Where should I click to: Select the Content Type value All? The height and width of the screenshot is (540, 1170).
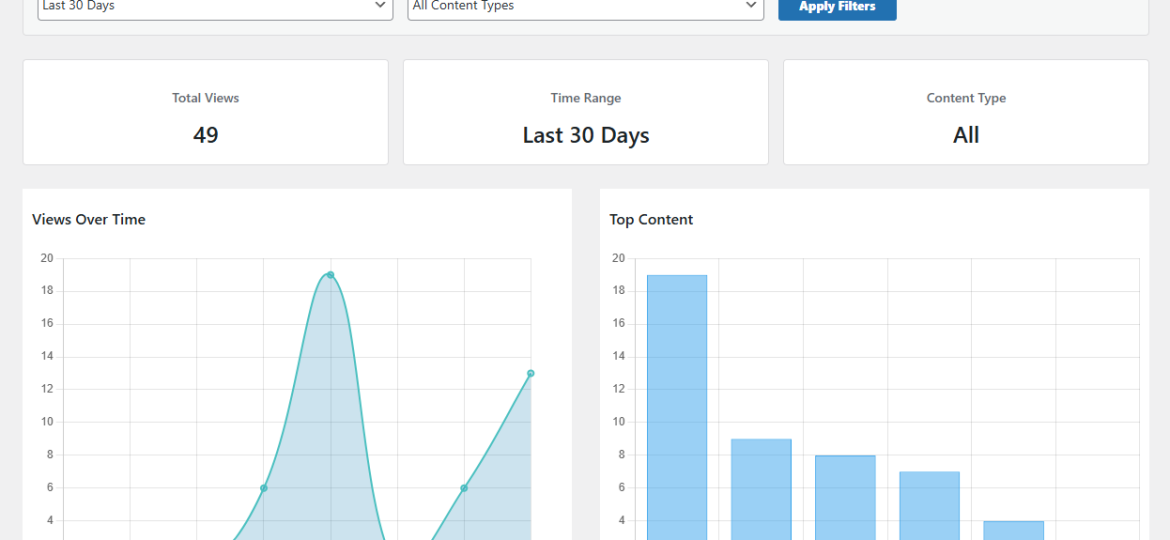[966, 135]
